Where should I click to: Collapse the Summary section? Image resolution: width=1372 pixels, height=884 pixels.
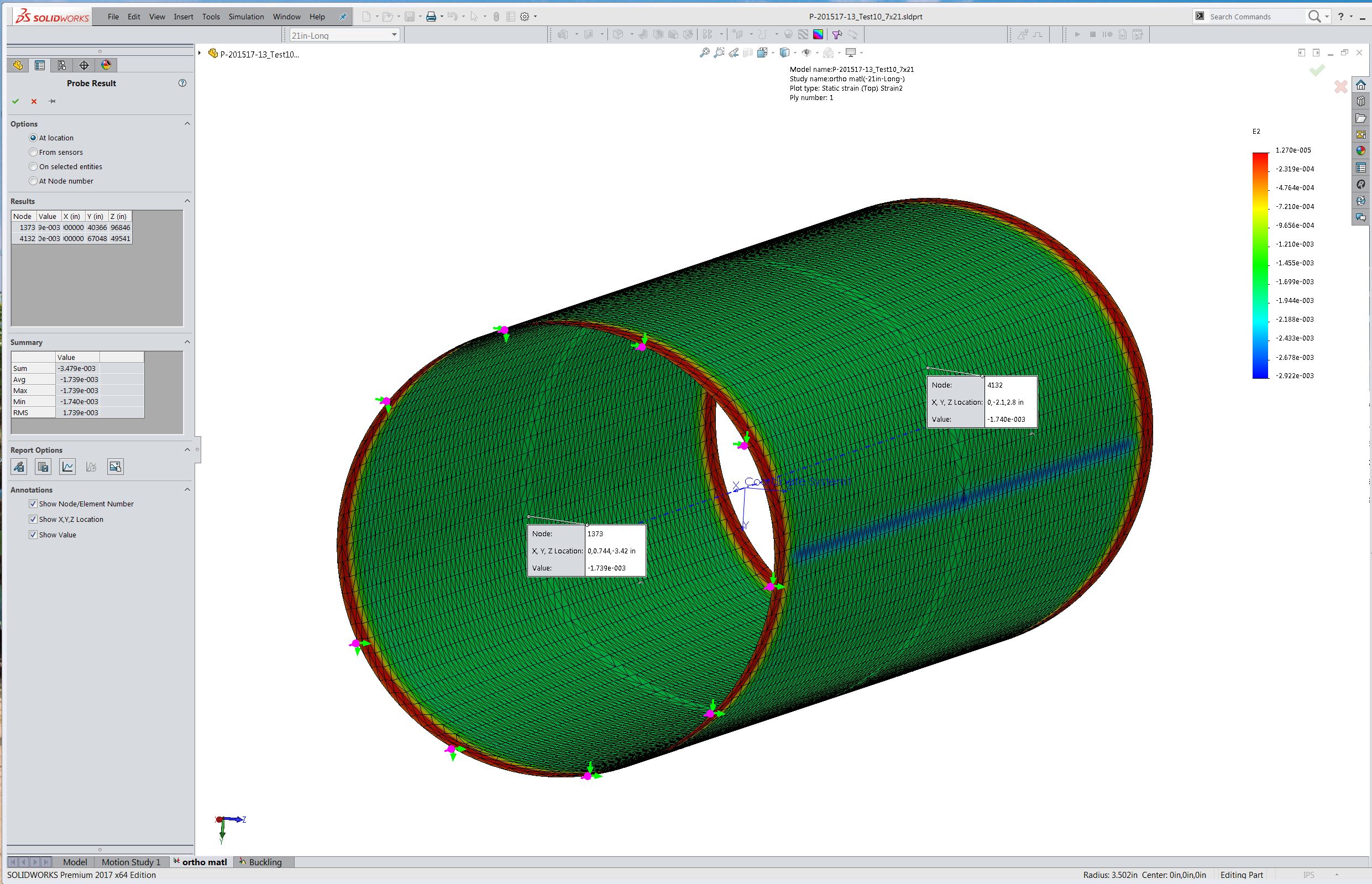tap(187, 342)
